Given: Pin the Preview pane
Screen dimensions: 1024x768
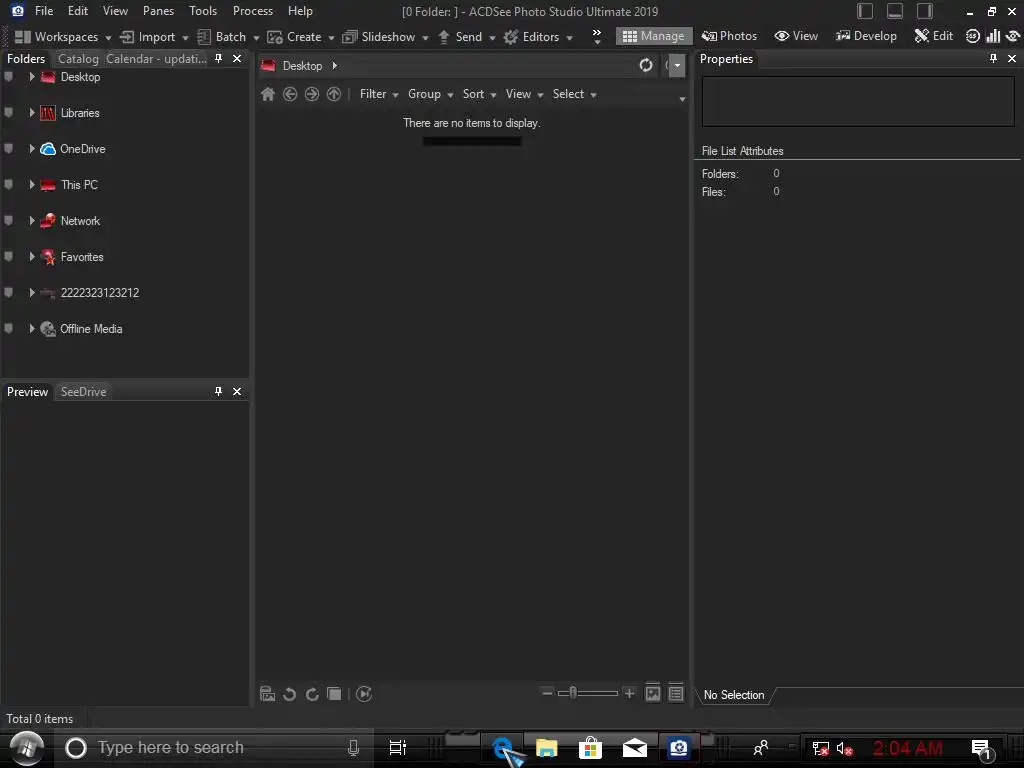Looking at the screenshot, I should (x=219, y=391).
